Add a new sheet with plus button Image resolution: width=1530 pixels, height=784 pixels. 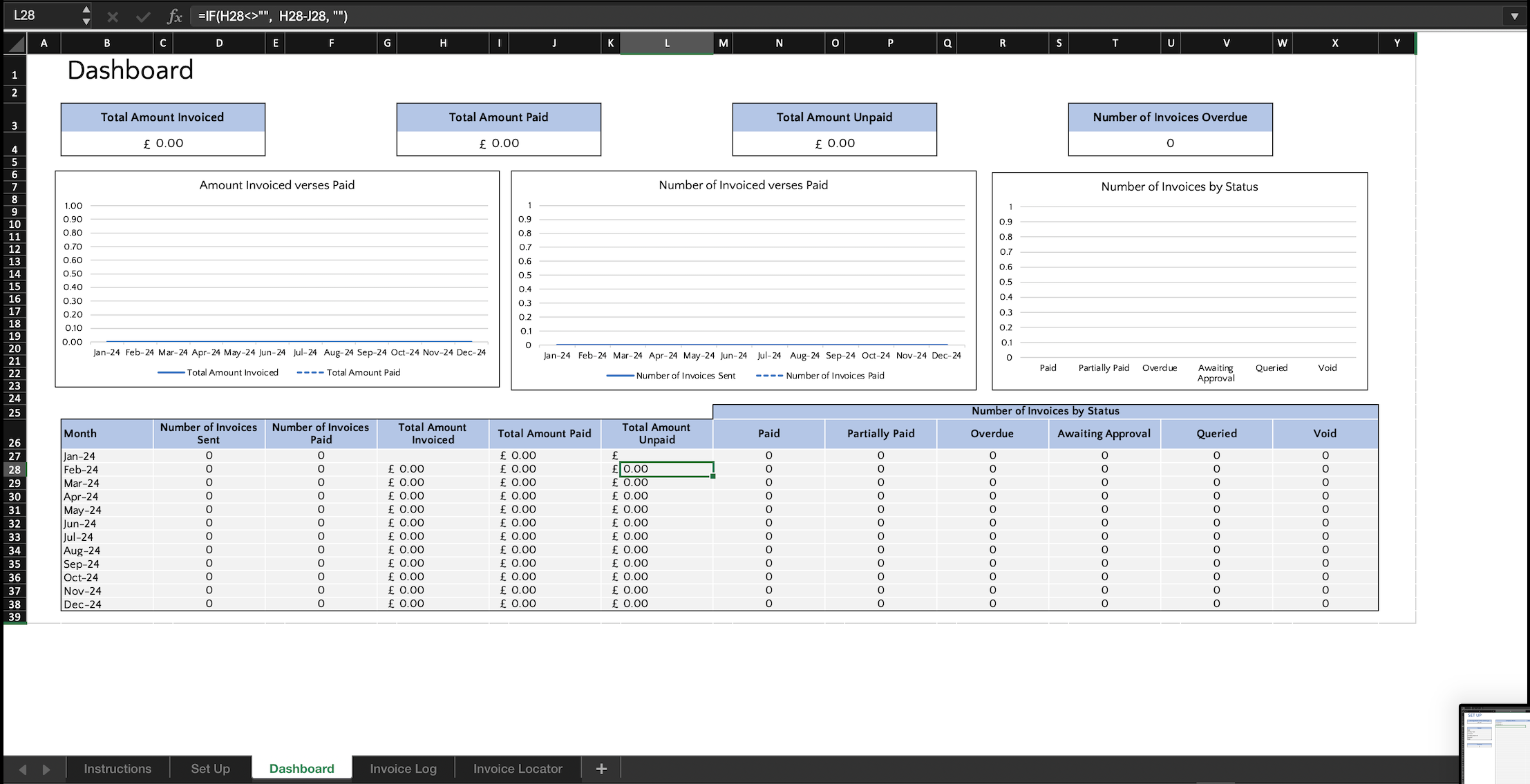[x=601, y=769]
